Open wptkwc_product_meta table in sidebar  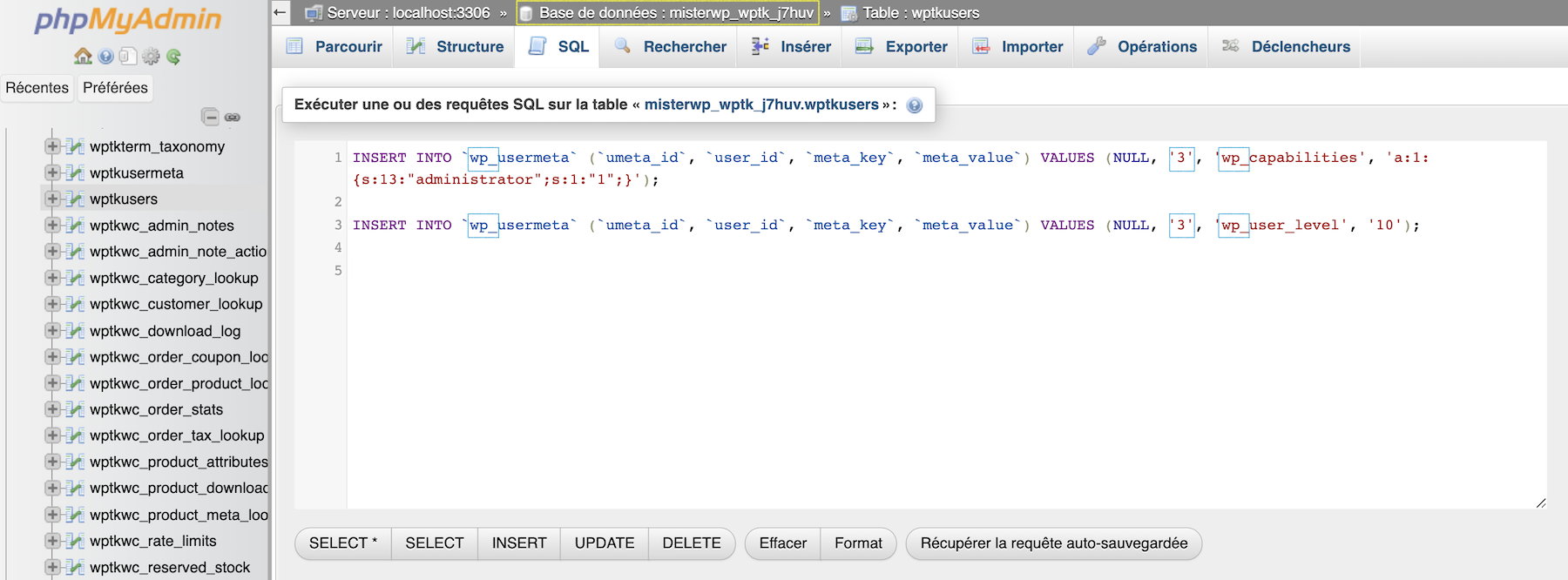click(179, 515)
